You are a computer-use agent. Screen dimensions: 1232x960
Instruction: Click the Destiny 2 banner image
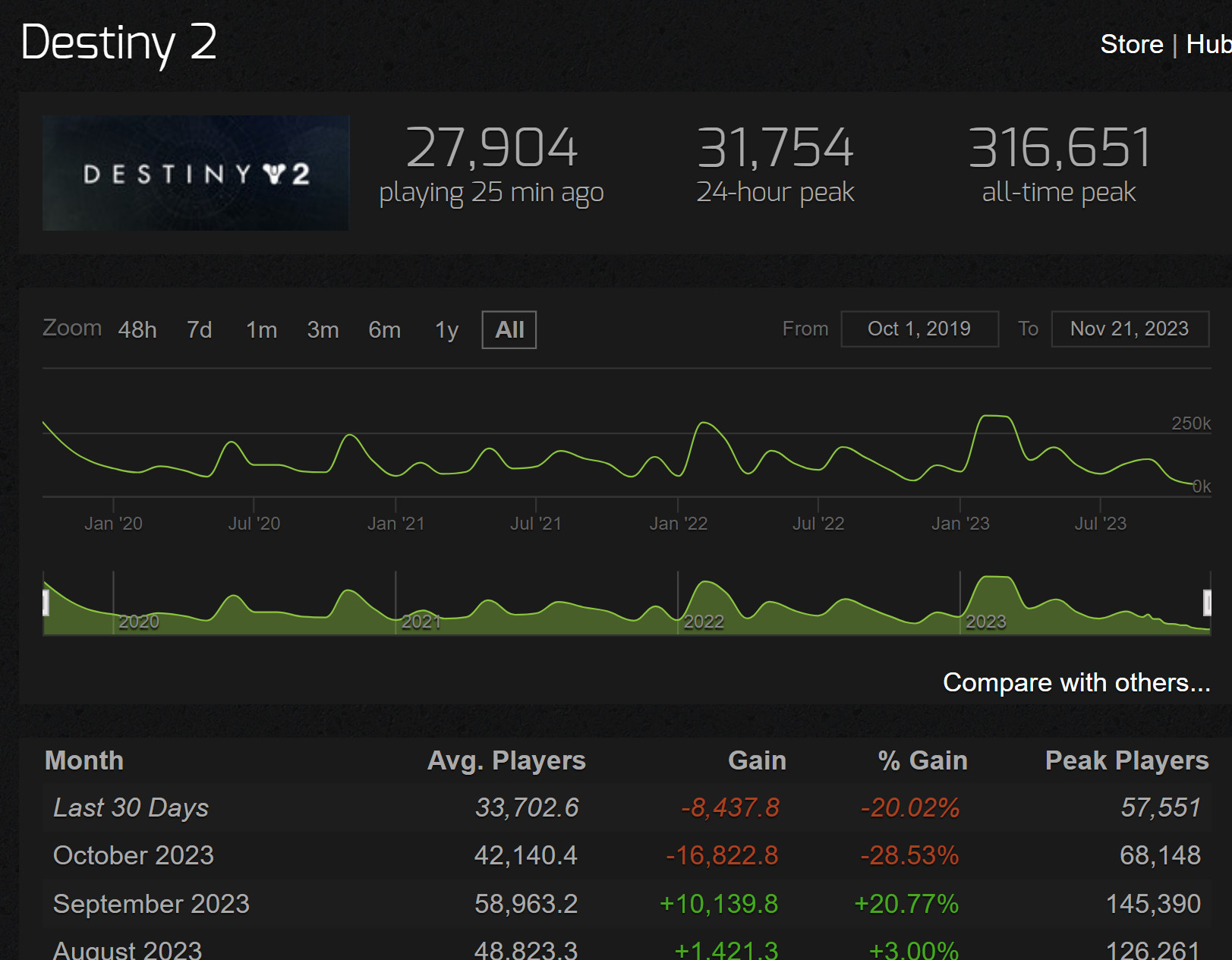click(195, 173)
